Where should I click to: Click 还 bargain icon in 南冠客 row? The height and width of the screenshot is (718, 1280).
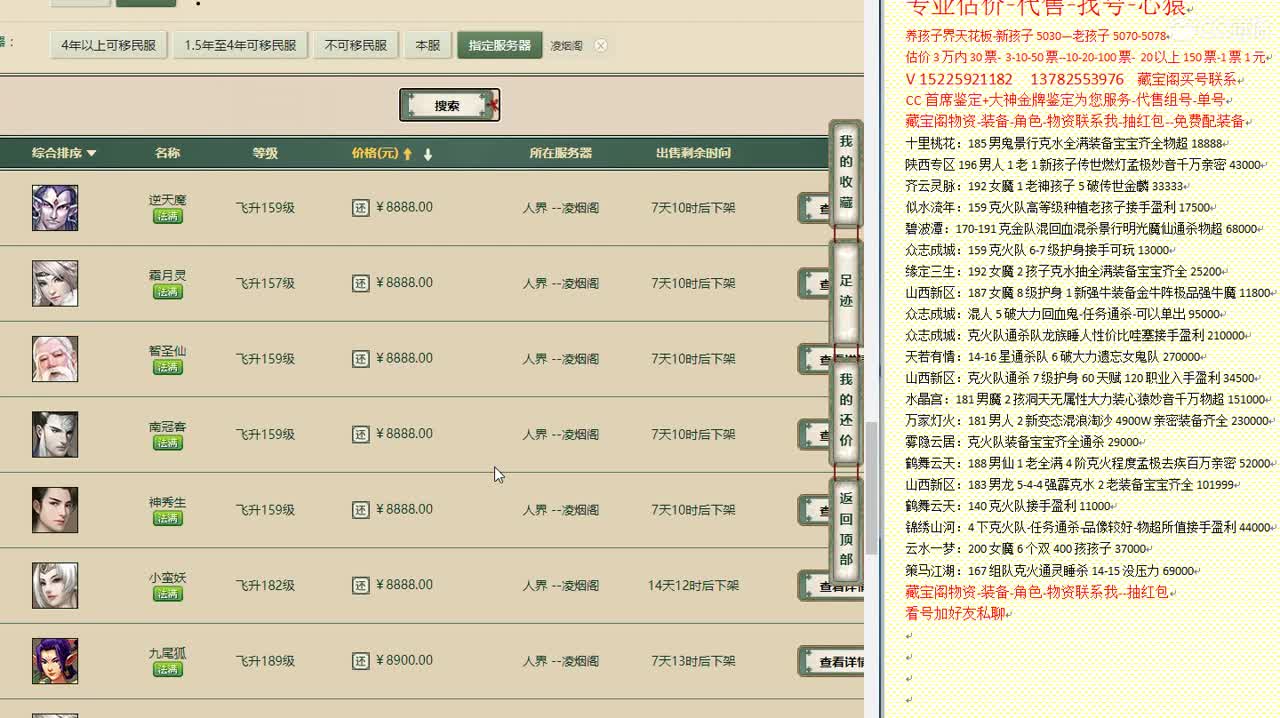click(361, 434)
